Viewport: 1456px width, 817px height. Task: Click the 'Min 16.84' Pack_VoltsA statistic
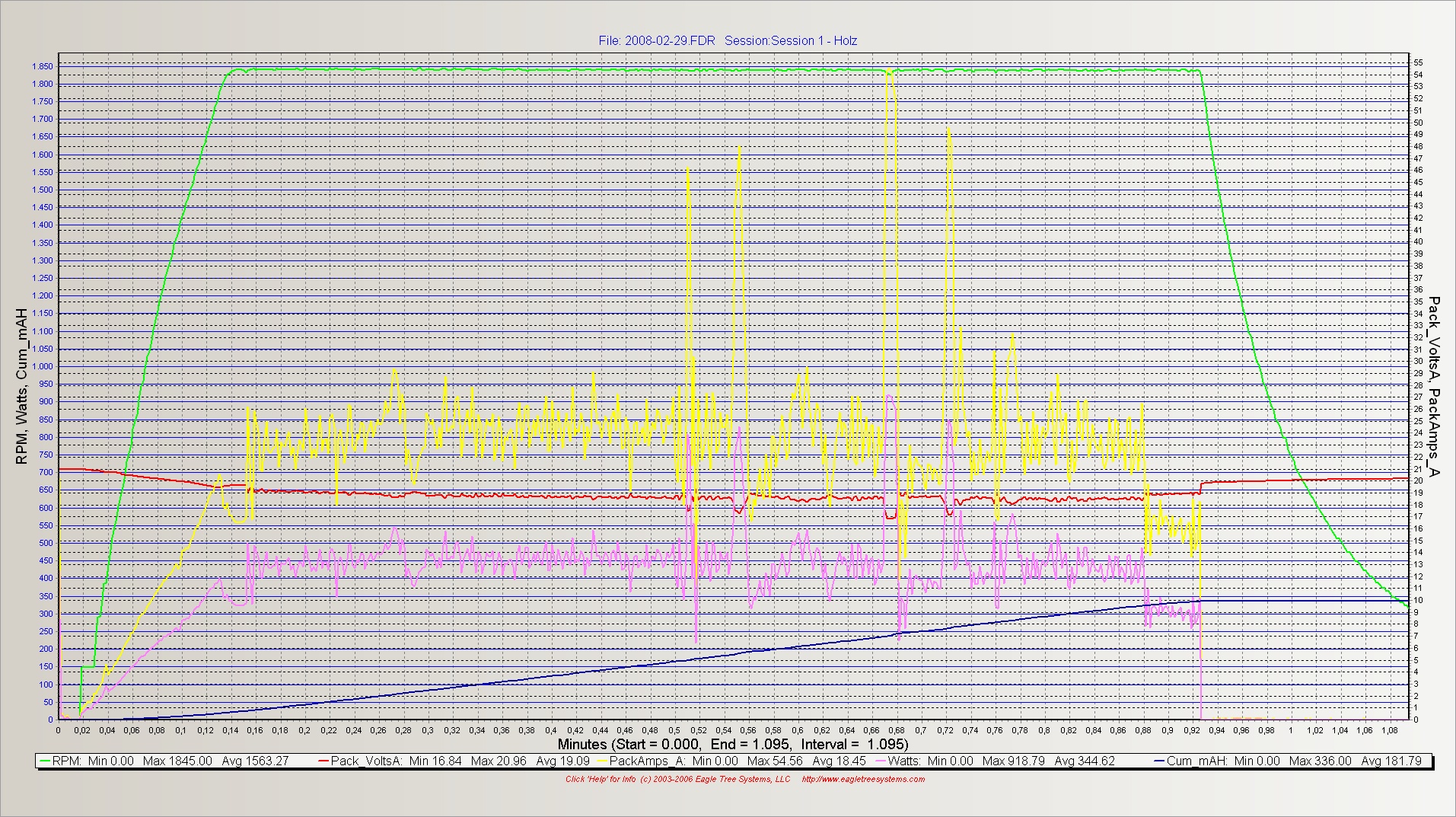click(435, 761)
